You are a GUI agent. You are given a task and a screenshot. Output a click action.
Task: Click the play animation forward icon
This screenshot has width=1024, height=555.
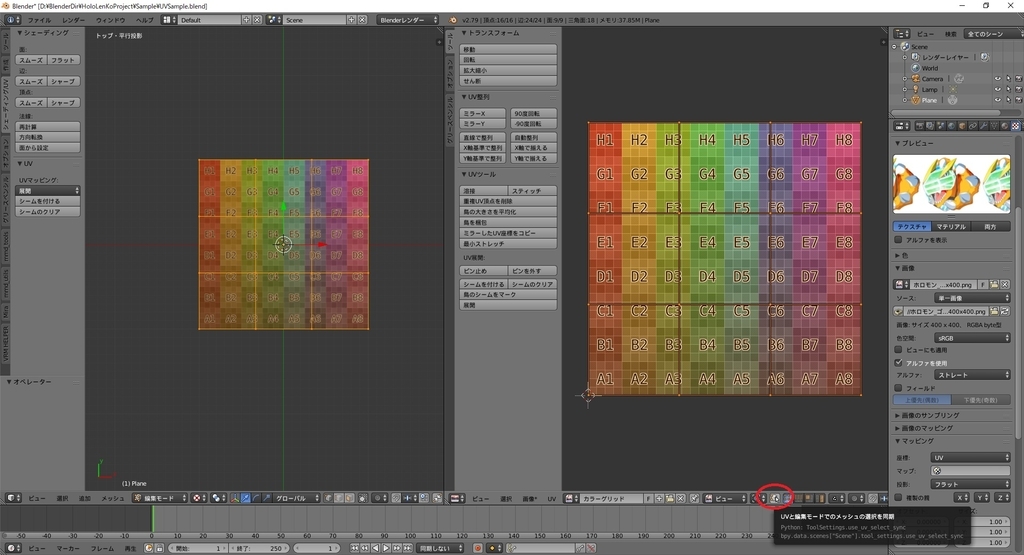[386, 548]
